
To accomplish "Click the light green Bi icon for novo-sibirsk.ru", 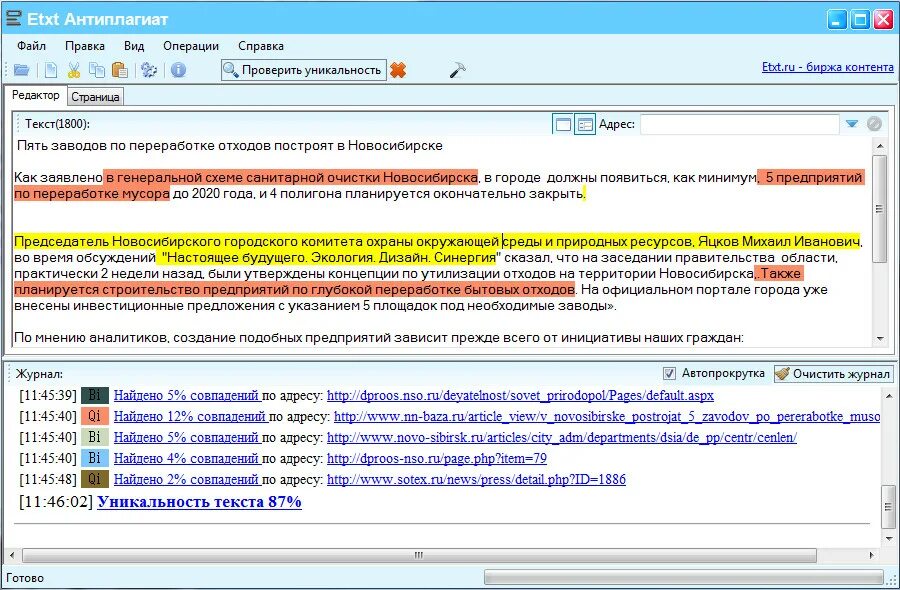I will 95,437.
